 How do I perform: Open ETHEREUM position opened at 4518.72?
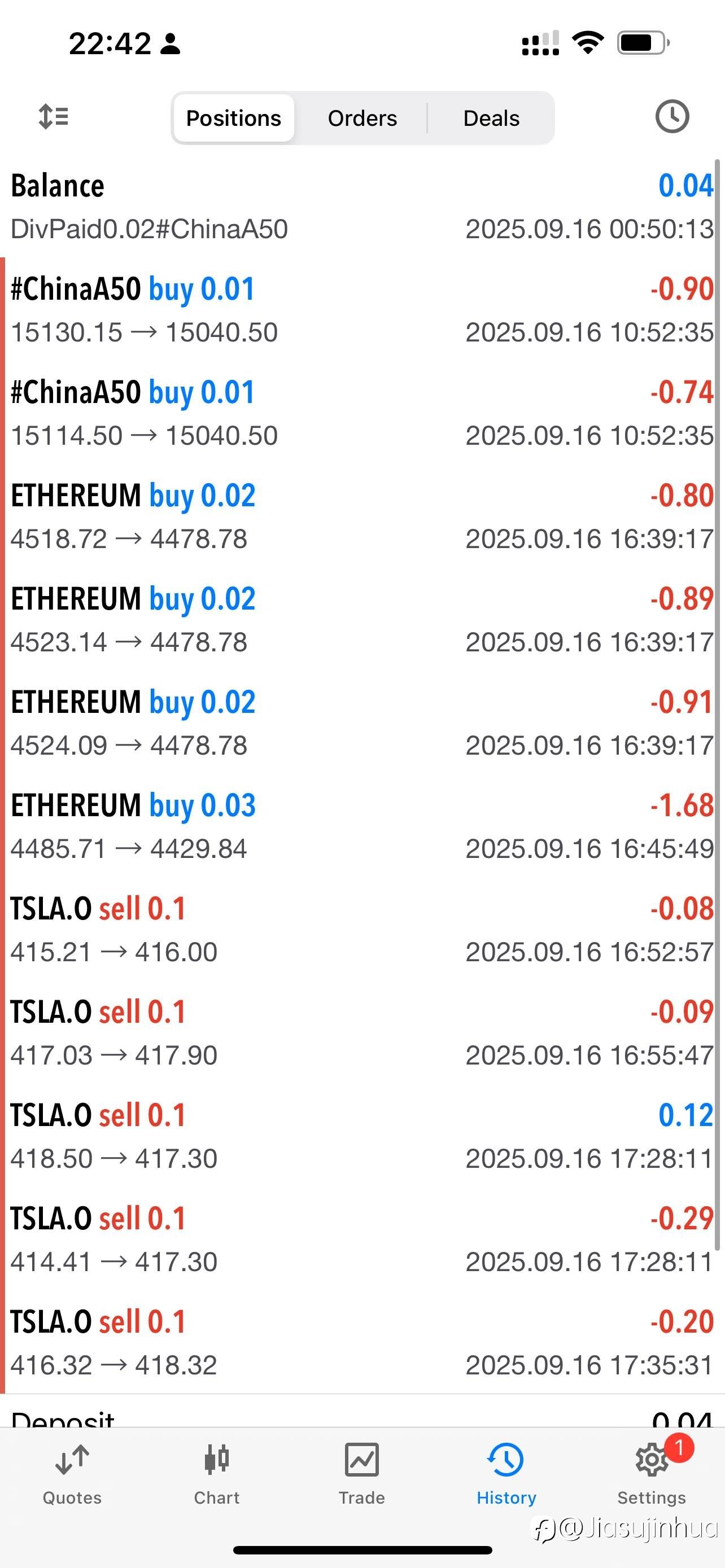(362, 516)
